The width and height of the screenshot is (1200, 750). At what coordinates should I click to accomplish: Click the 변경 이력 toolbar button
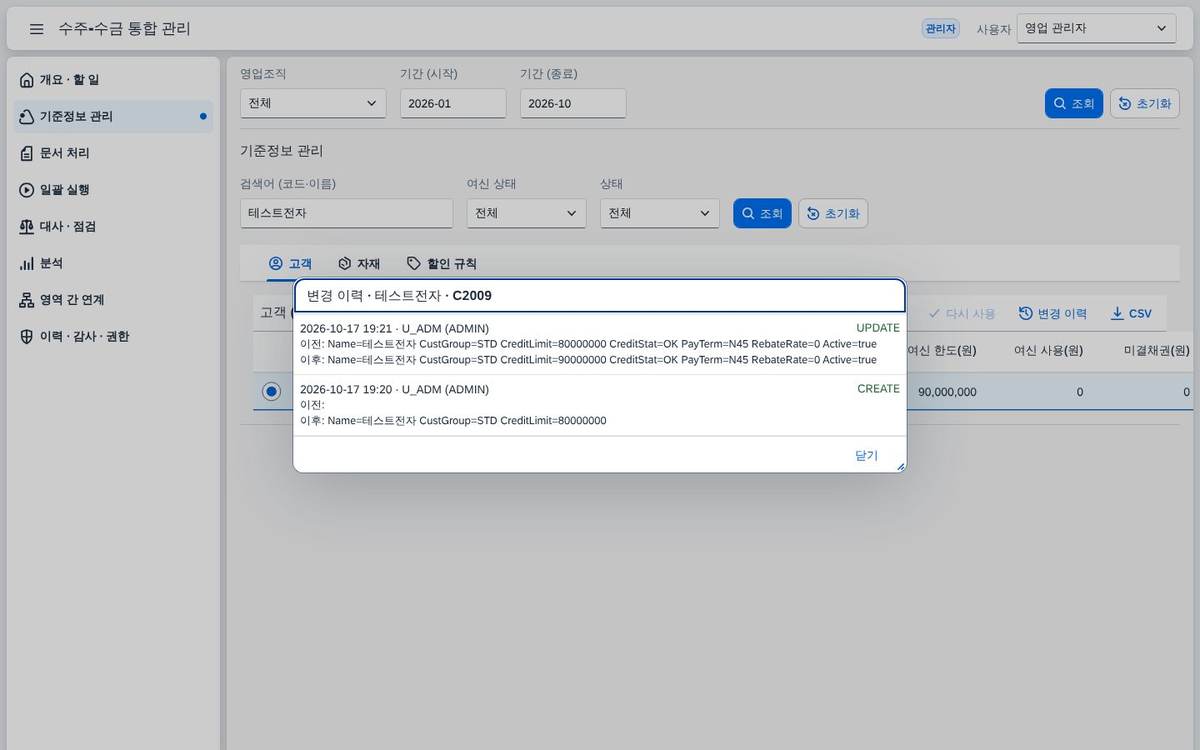tap(1053, 313)
